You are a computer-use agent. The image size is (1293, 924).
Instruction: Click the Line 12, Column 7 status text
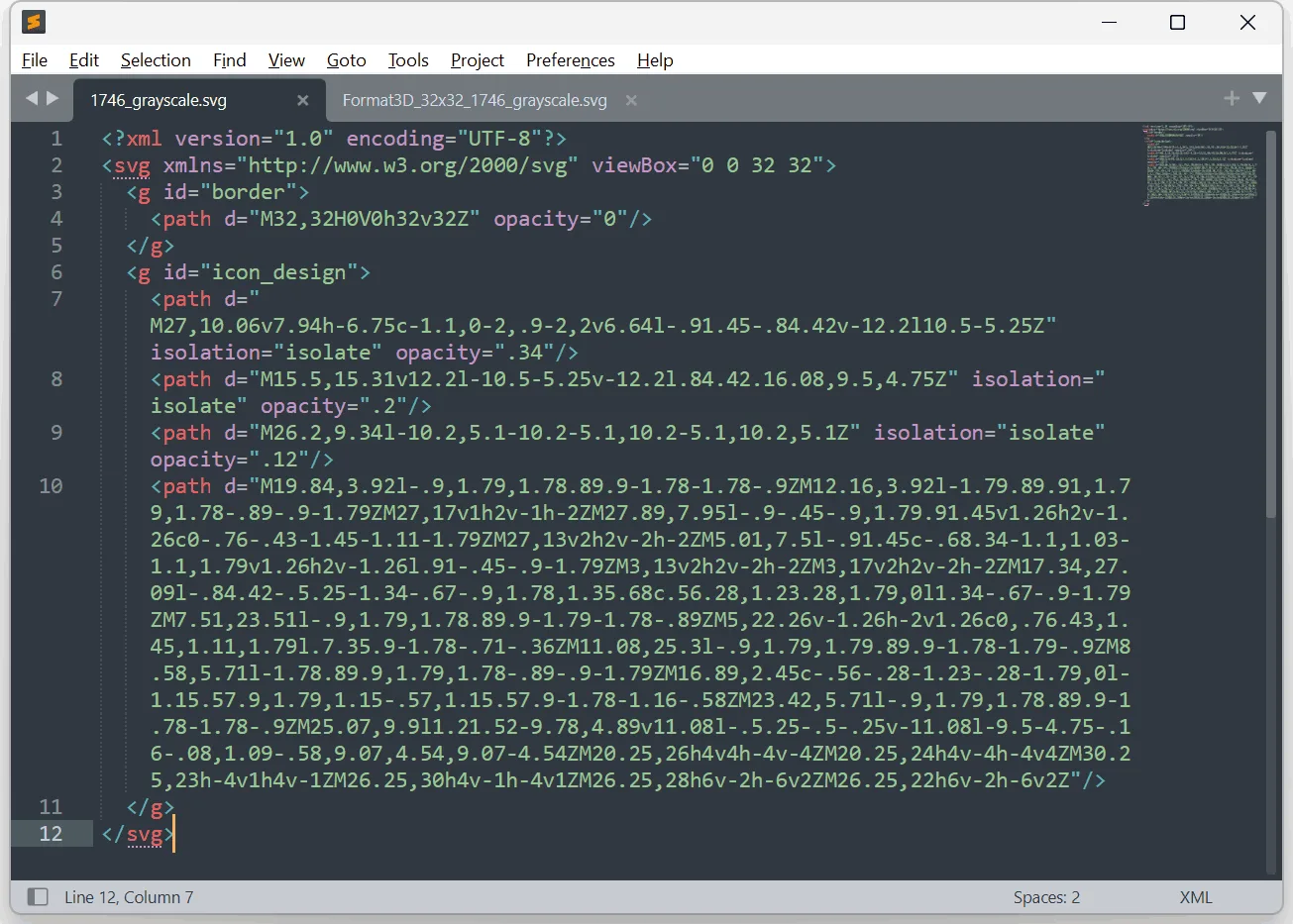point(129,896)
